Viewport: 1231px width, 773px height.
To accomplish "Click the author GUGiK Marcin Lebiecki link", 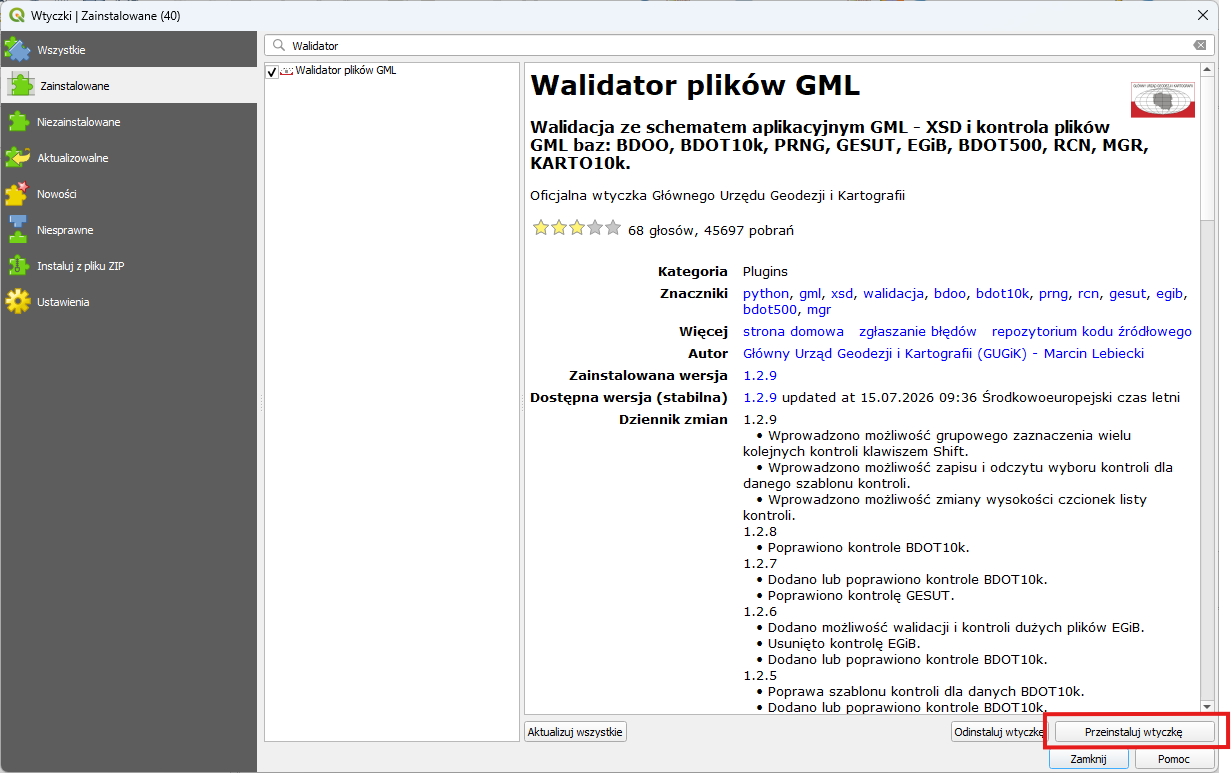I will click(x=943, y=353).
